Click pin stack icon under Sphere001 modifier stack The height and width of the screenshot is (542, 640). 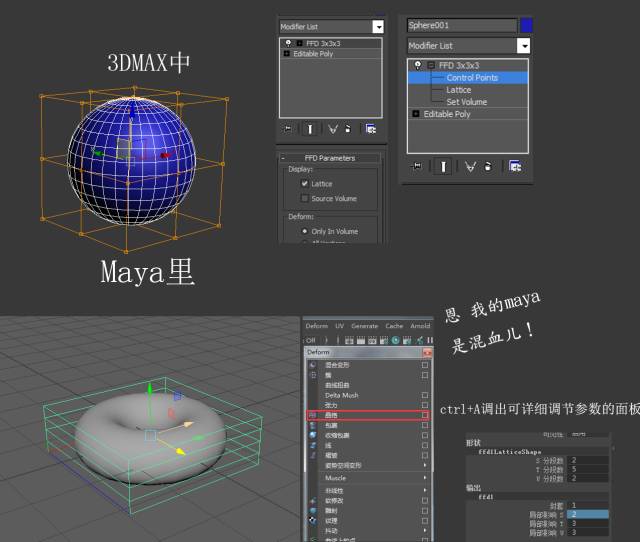coord(417,166)
